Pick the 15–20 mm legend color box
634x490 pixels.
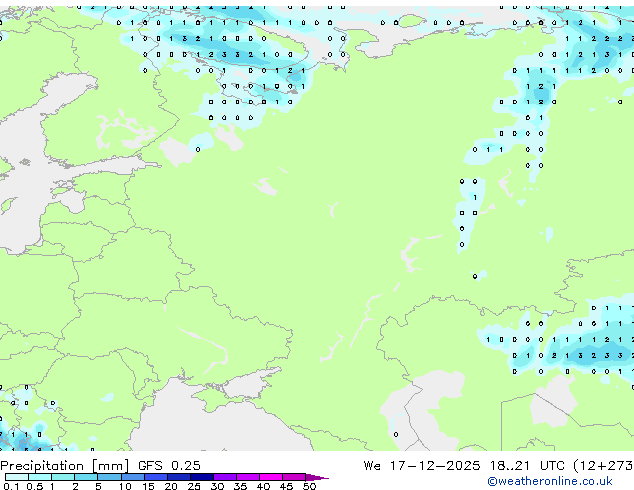pyautogui.click(x=156, y=477)
